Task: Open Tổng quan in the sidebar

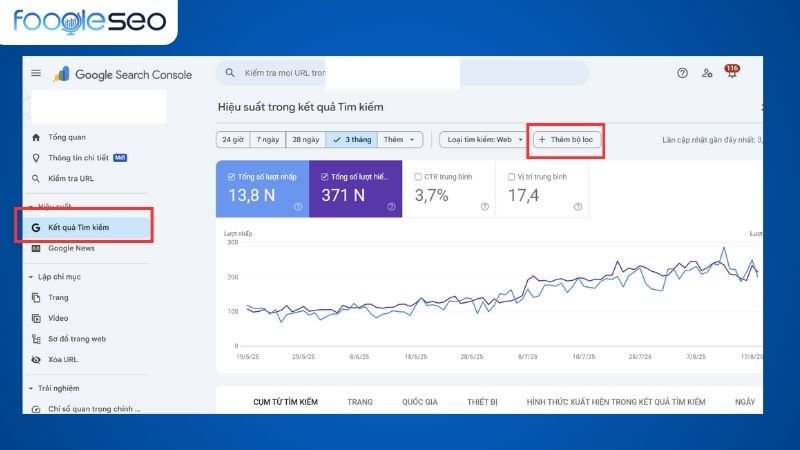Action: pyautogui.click(x=67, y=137)
